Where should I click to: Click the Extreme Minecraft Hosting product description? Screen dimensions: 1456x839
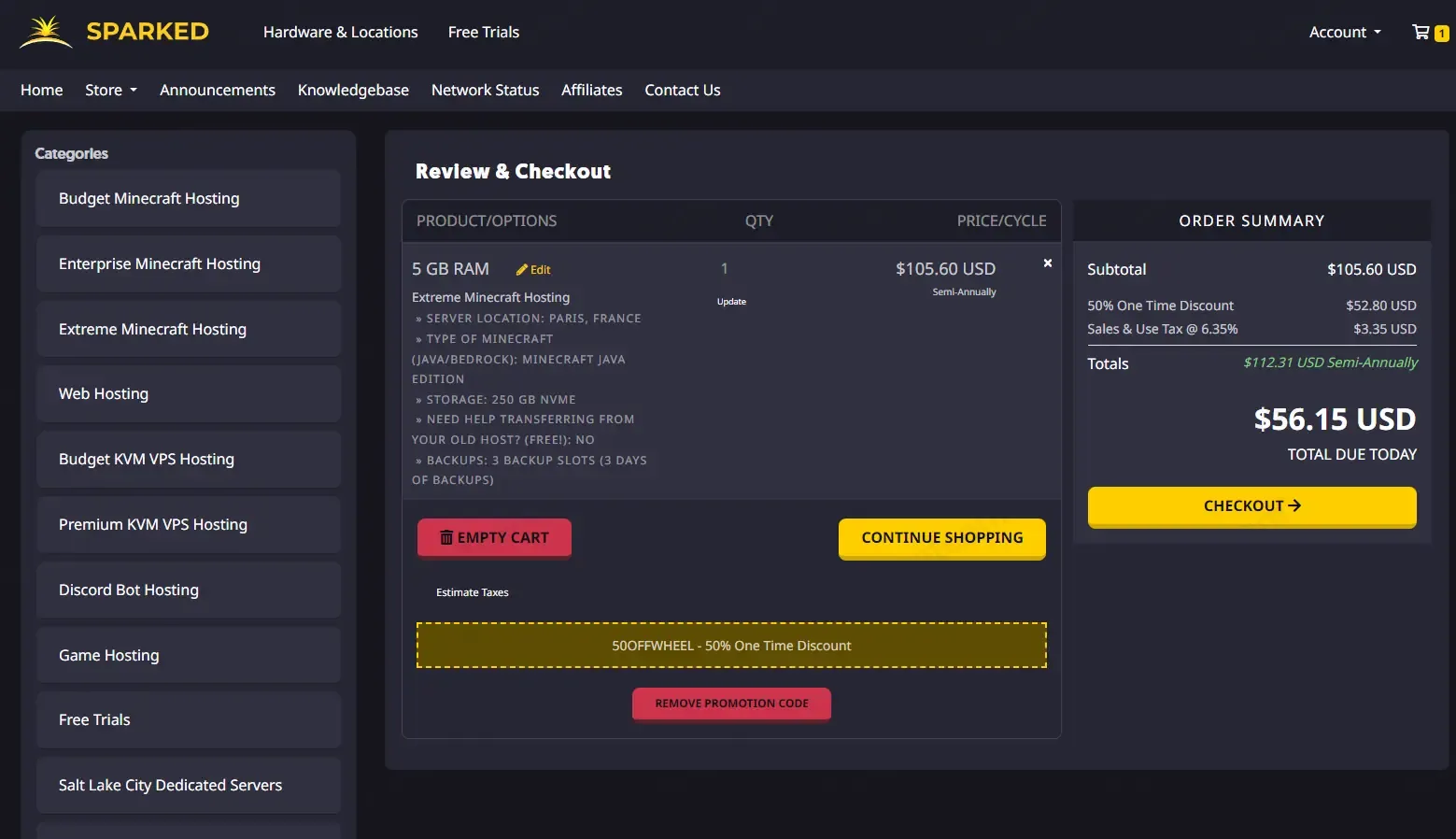tap(490, 297)
